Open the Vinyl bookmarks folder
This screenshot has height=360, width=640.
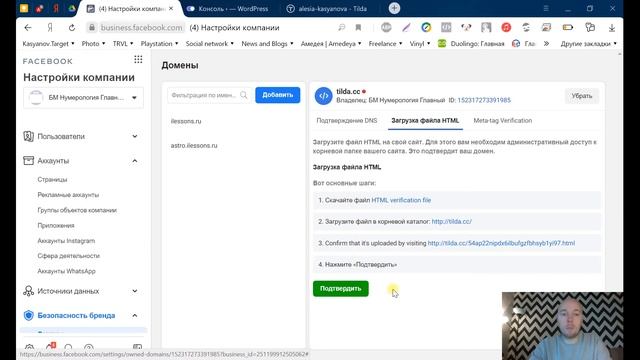pyautogui.click(x=420, y=43)
